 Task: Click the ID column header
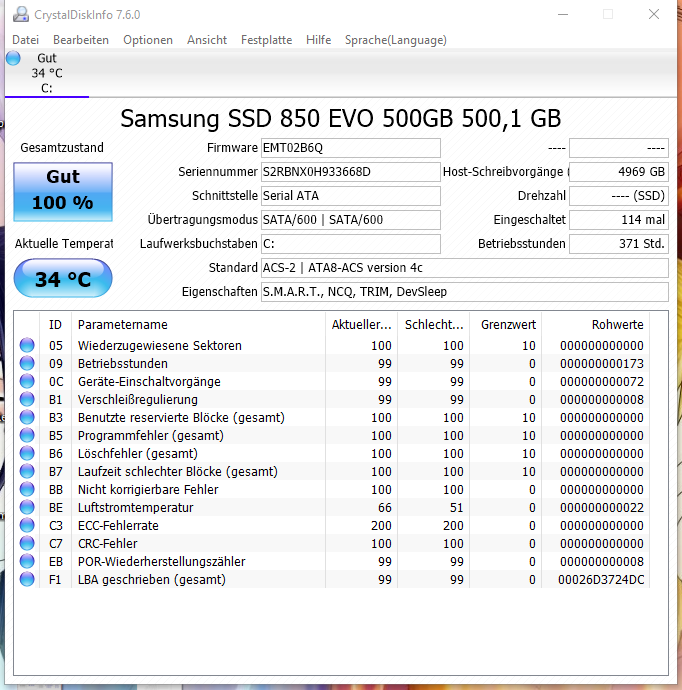click(x=55, y=325)
